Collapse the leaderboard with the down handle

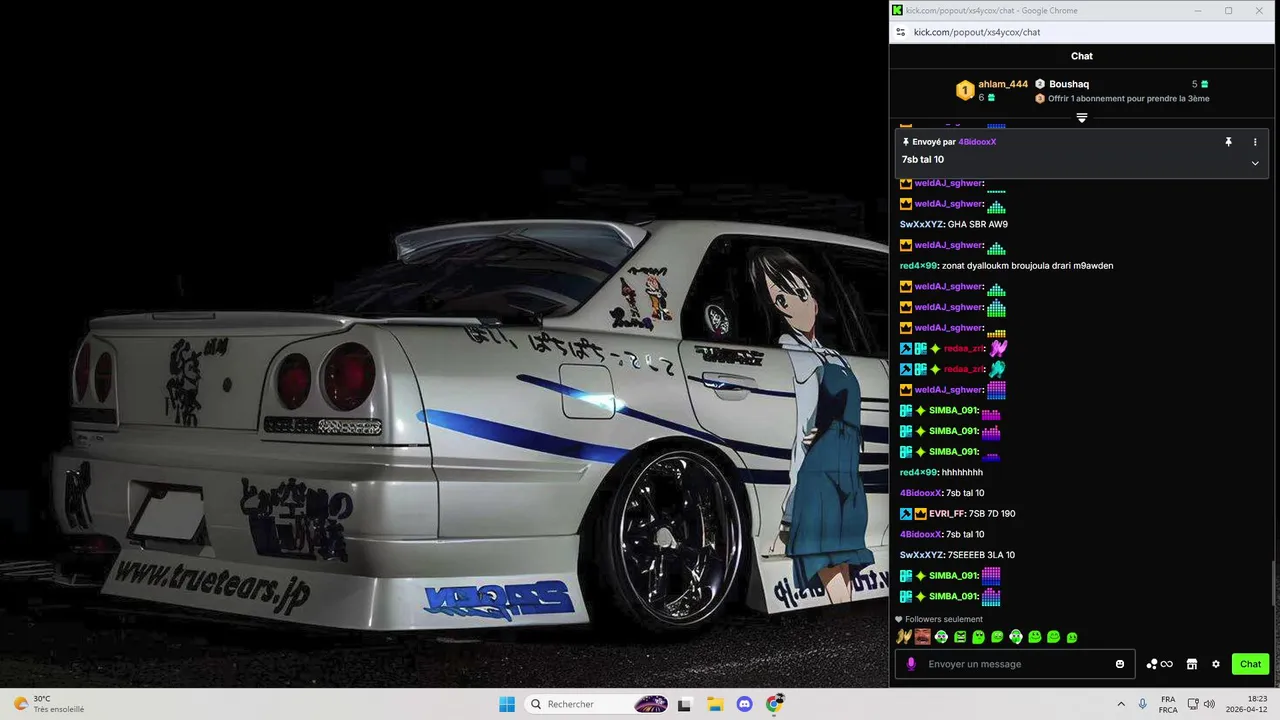[1081, 118]
